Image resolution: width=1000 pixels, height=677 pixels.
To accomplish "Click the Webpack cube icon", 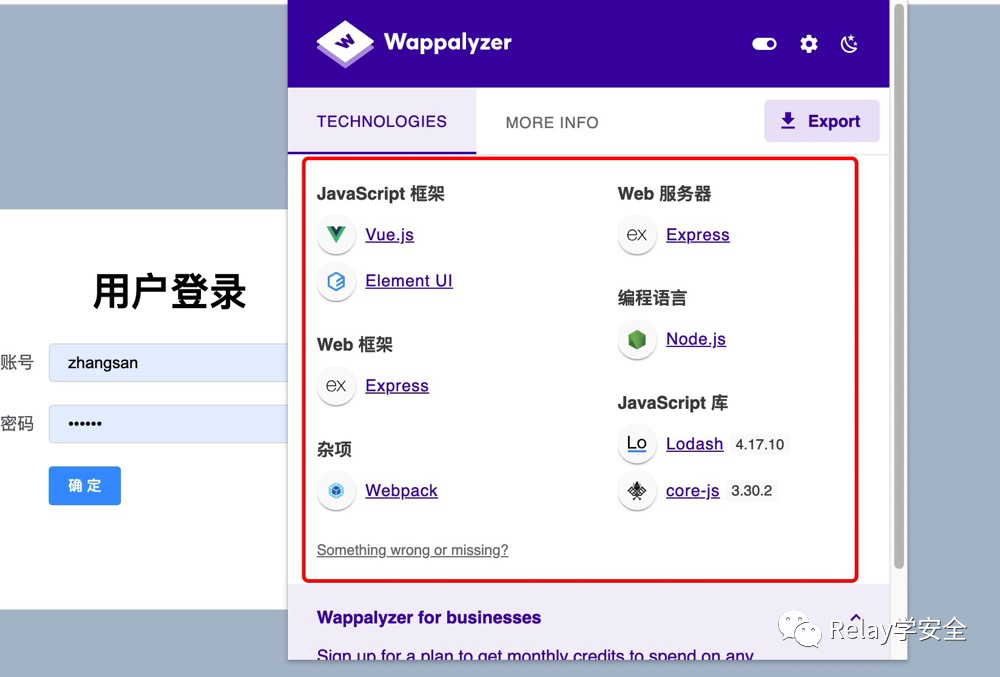I will click(336, 490).
